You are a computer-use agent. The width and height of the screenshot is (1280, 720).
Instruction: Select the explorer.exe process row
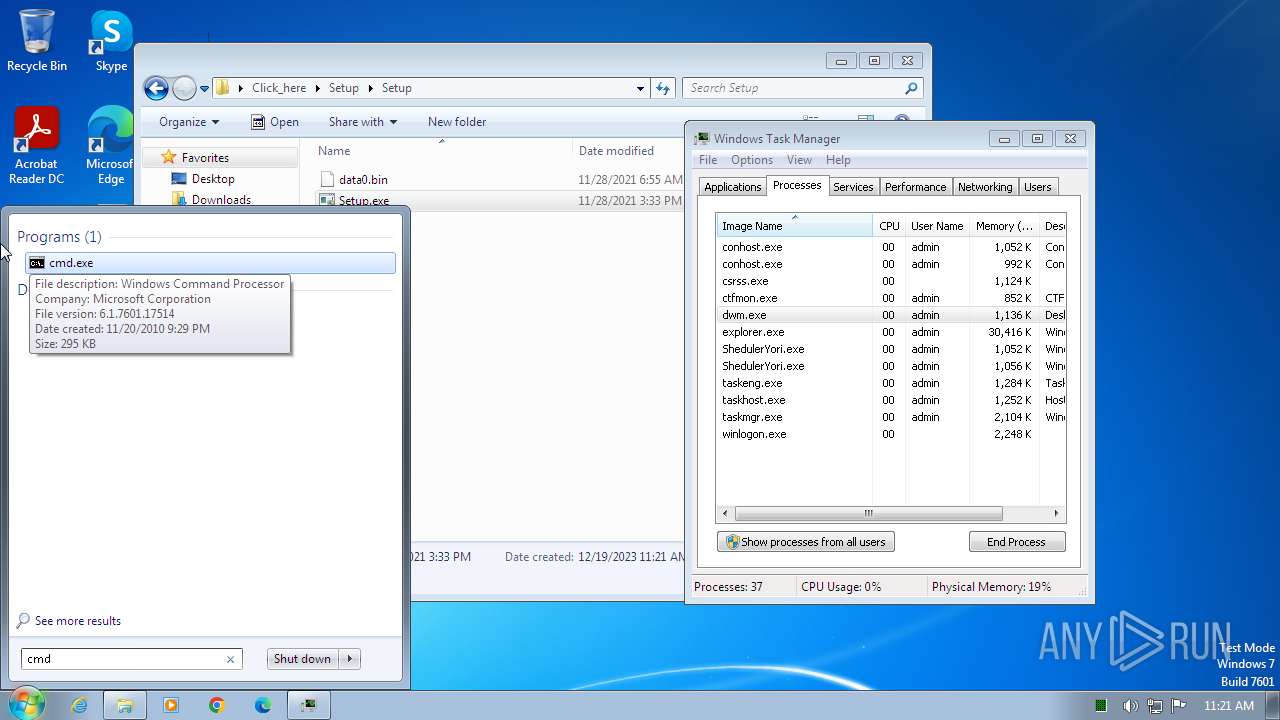891,332
